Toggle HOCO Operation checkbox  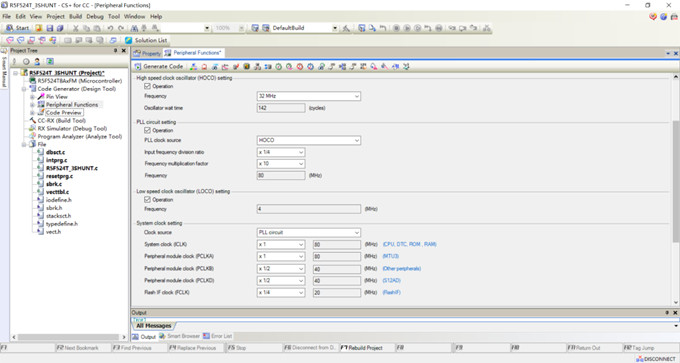point(147,86)
